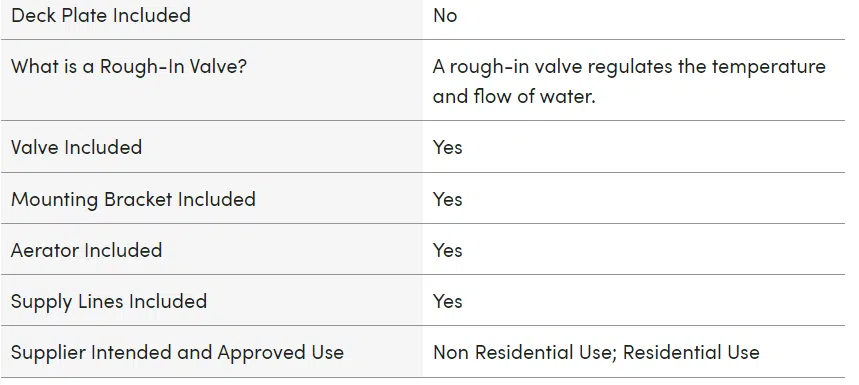Click 'Residential Use' at end of last row

pyautogui.click(x=691, y=352)
